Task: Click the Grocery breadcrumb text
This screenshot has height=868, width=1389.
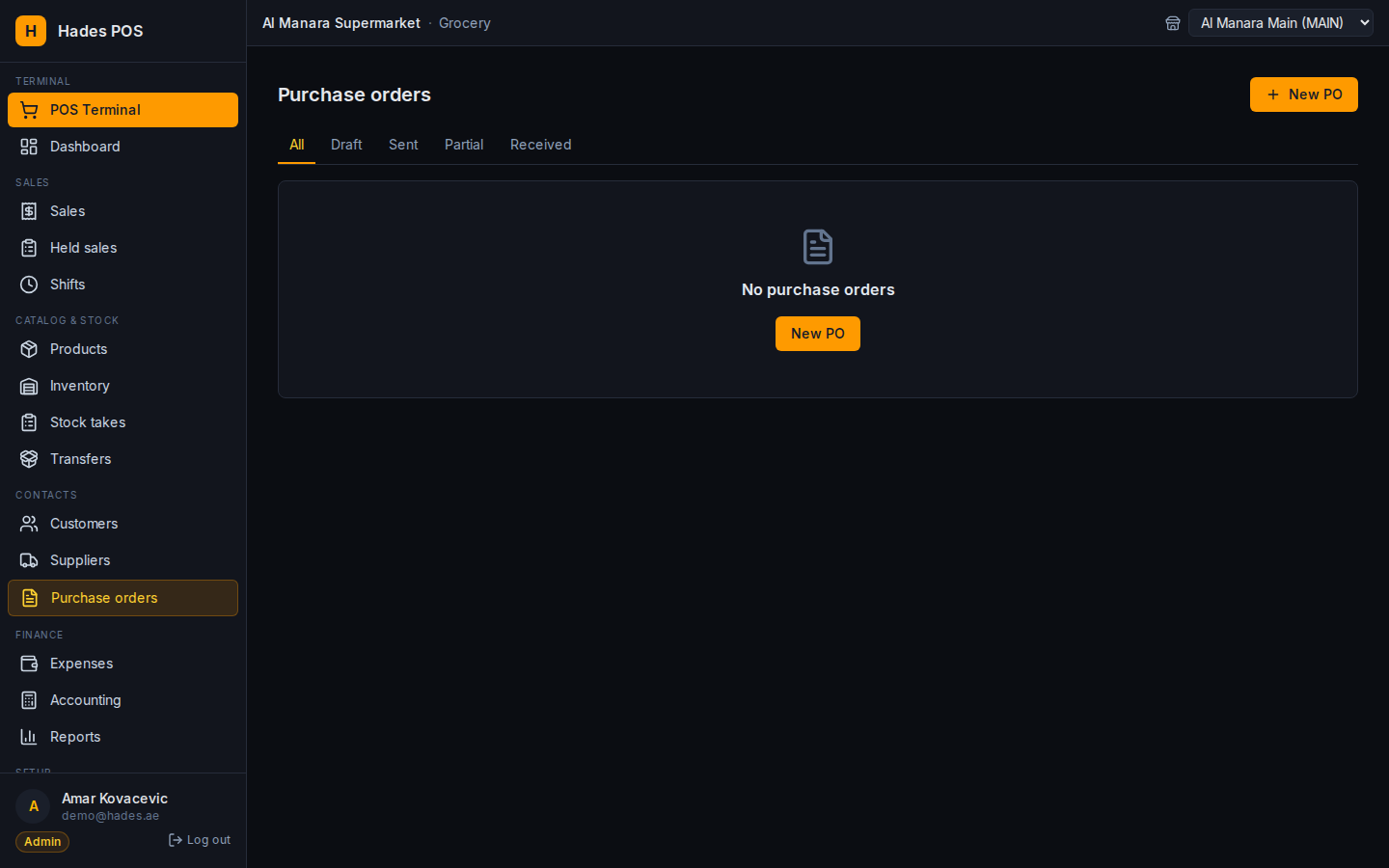Action: click(x=465, y=23)
